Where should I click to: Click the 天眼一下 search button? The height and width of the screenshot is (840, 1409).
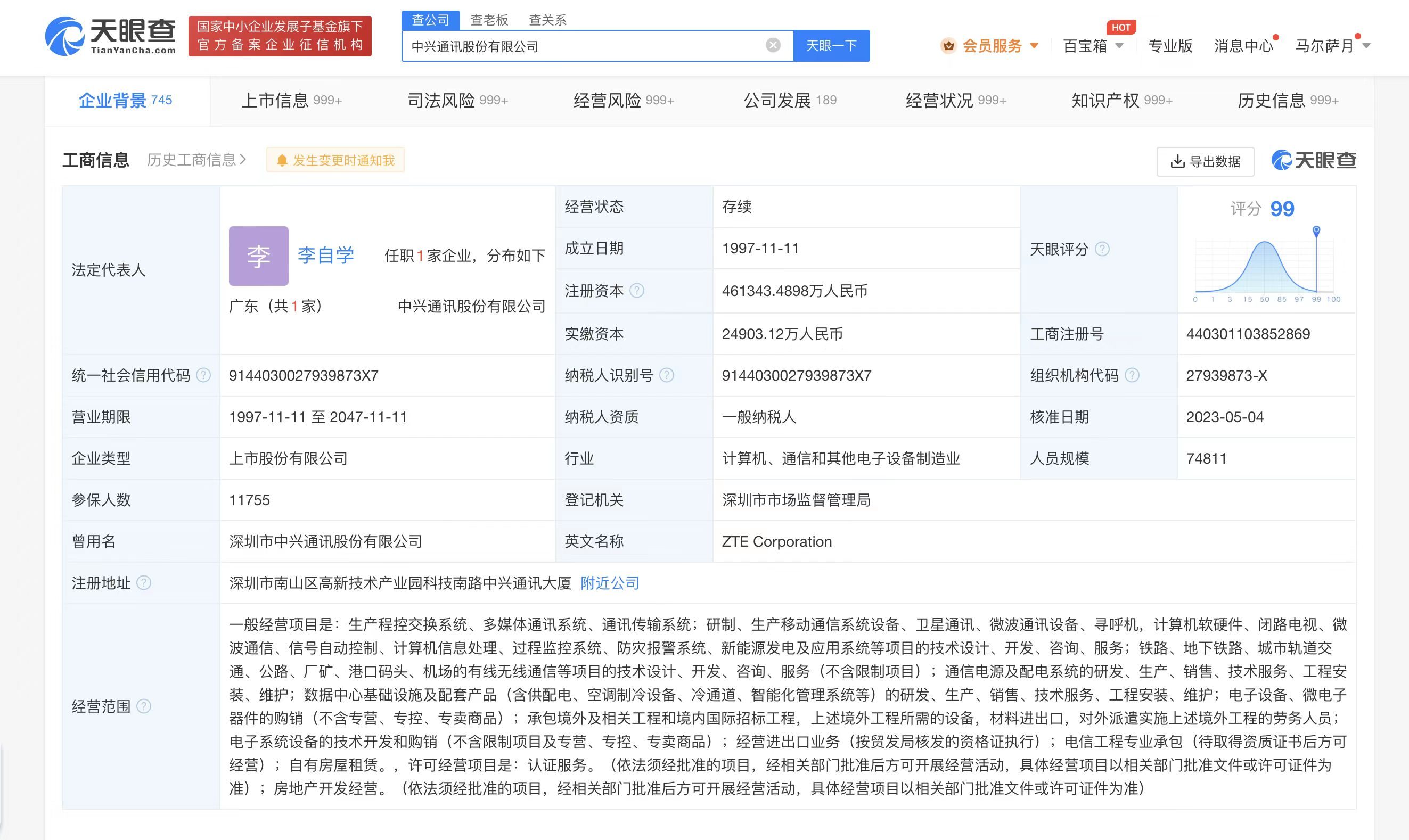[832, 45]
